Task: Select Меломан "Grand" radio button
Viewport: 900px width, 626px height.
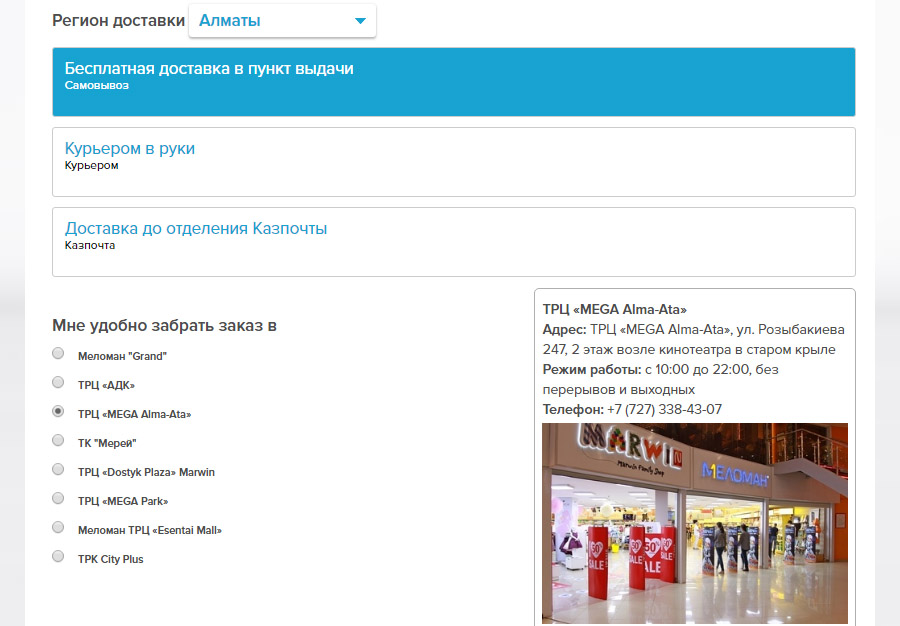Action: tap(58, 353)
